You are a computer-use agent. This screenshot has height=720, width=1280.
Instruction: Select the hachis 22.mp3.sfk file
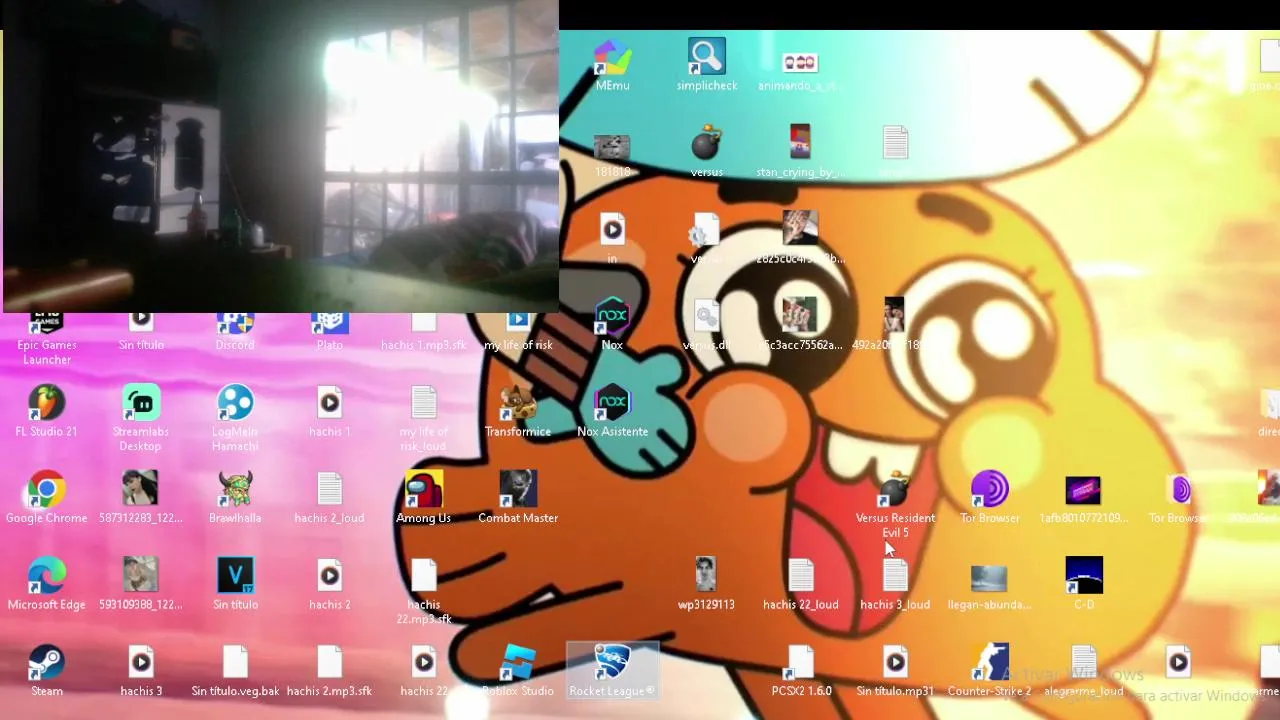[x=424, y=592]
